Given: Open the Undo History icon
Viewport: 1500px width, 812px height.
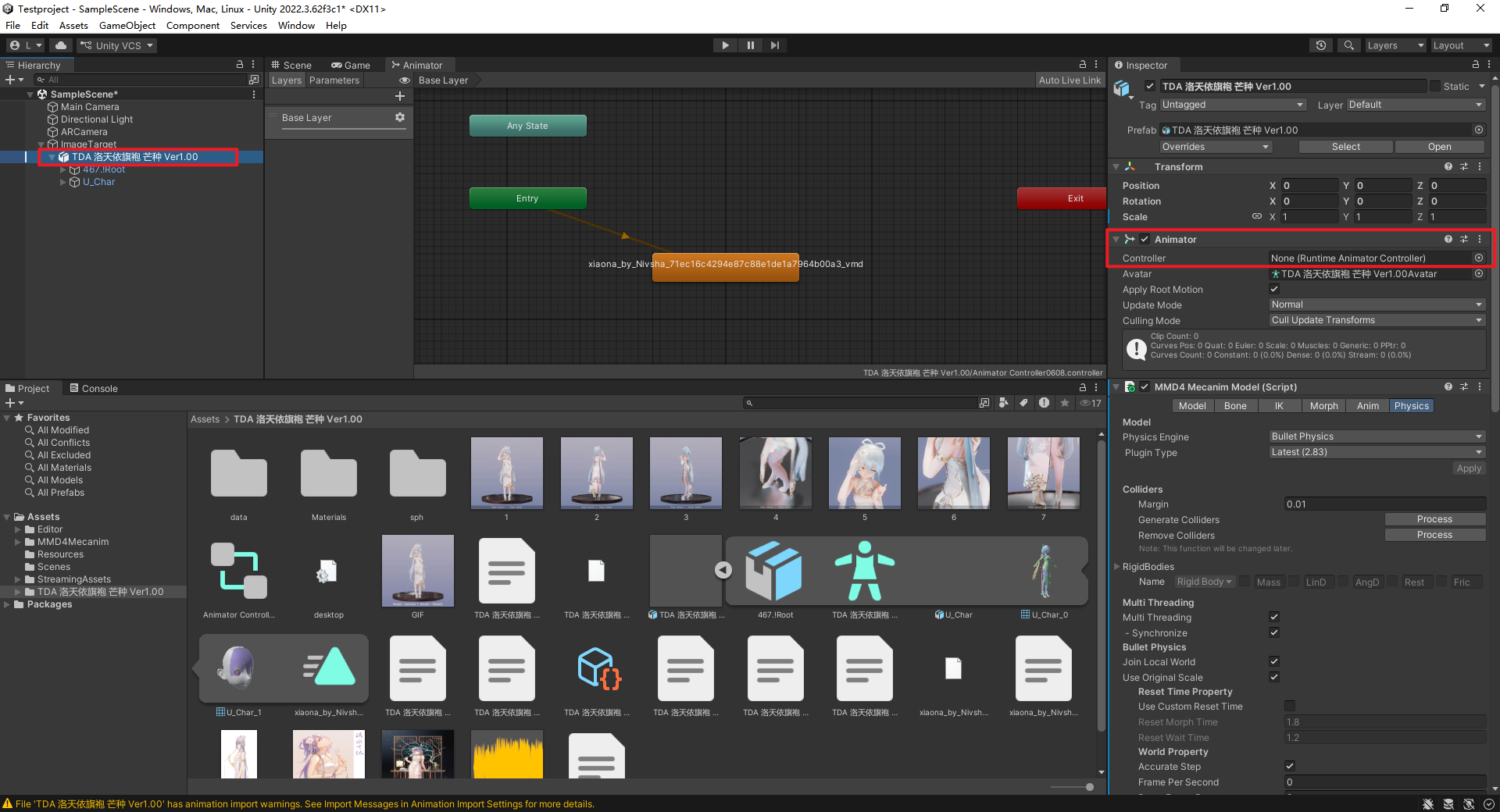Looking at the screenshot, I should pyautogui.click(x=1321, y=45).
